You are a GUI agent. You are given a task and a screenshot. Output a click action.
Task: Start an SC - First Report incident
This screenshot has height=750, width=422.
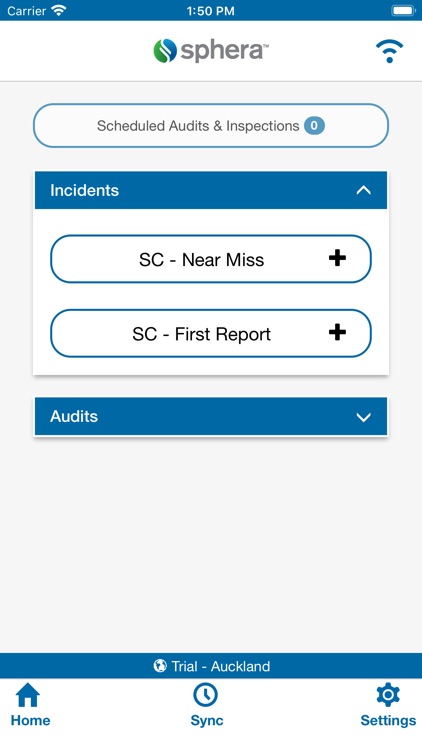point(211,333)
